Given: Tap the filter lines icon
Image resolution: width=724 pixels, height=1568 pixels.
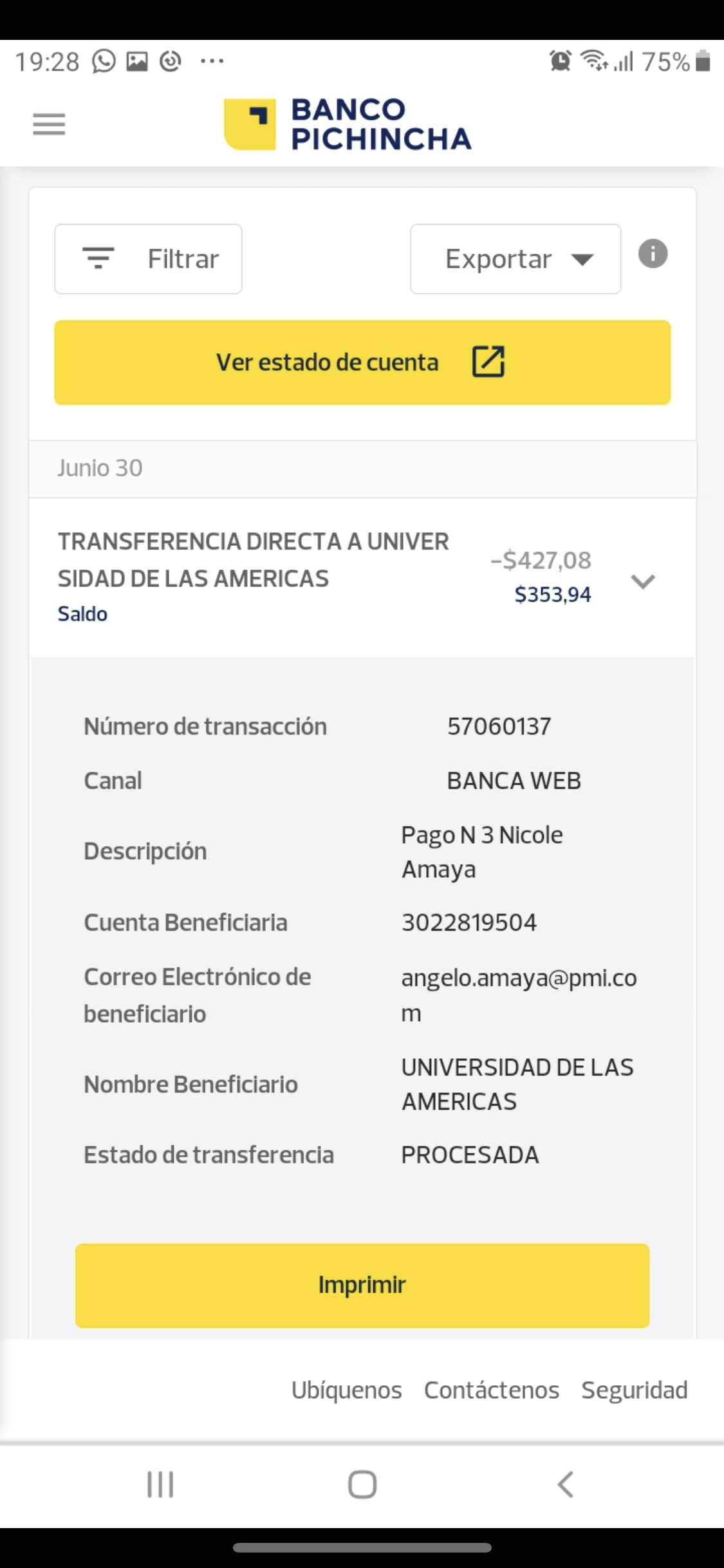Looking at the screenshot, I should tap(98, 258).
